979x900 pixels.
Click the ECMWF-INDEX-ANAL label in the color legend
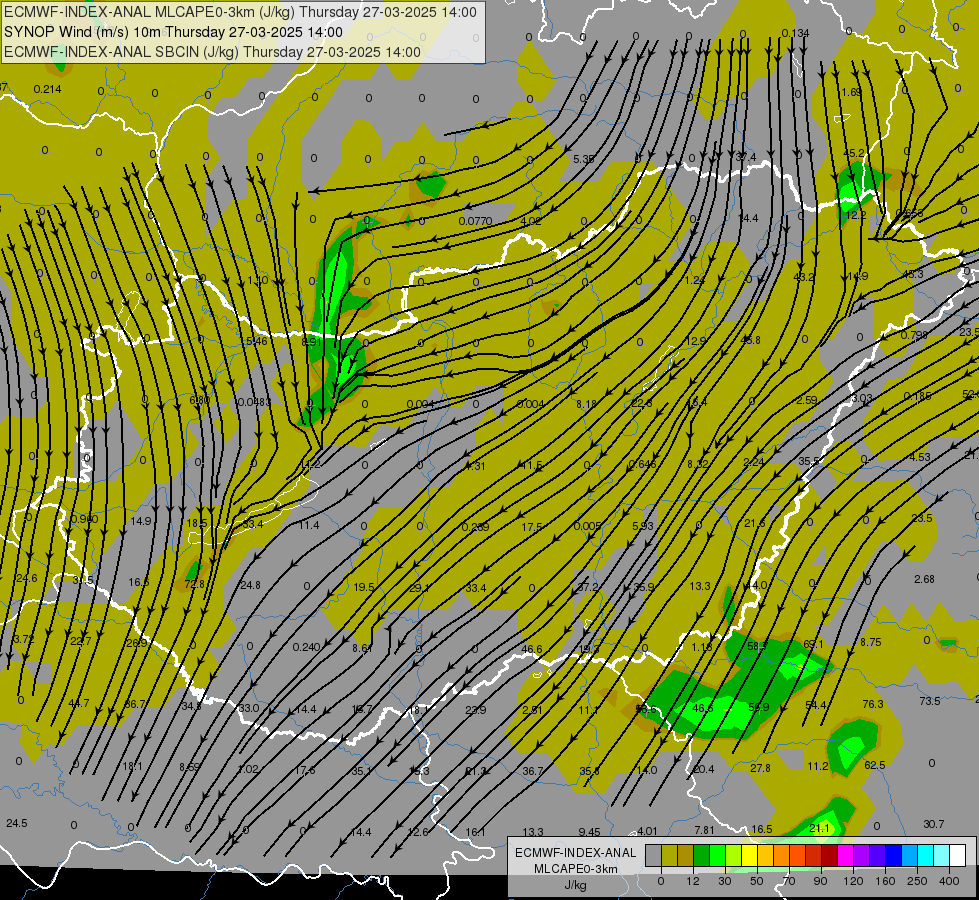[575, 853]
